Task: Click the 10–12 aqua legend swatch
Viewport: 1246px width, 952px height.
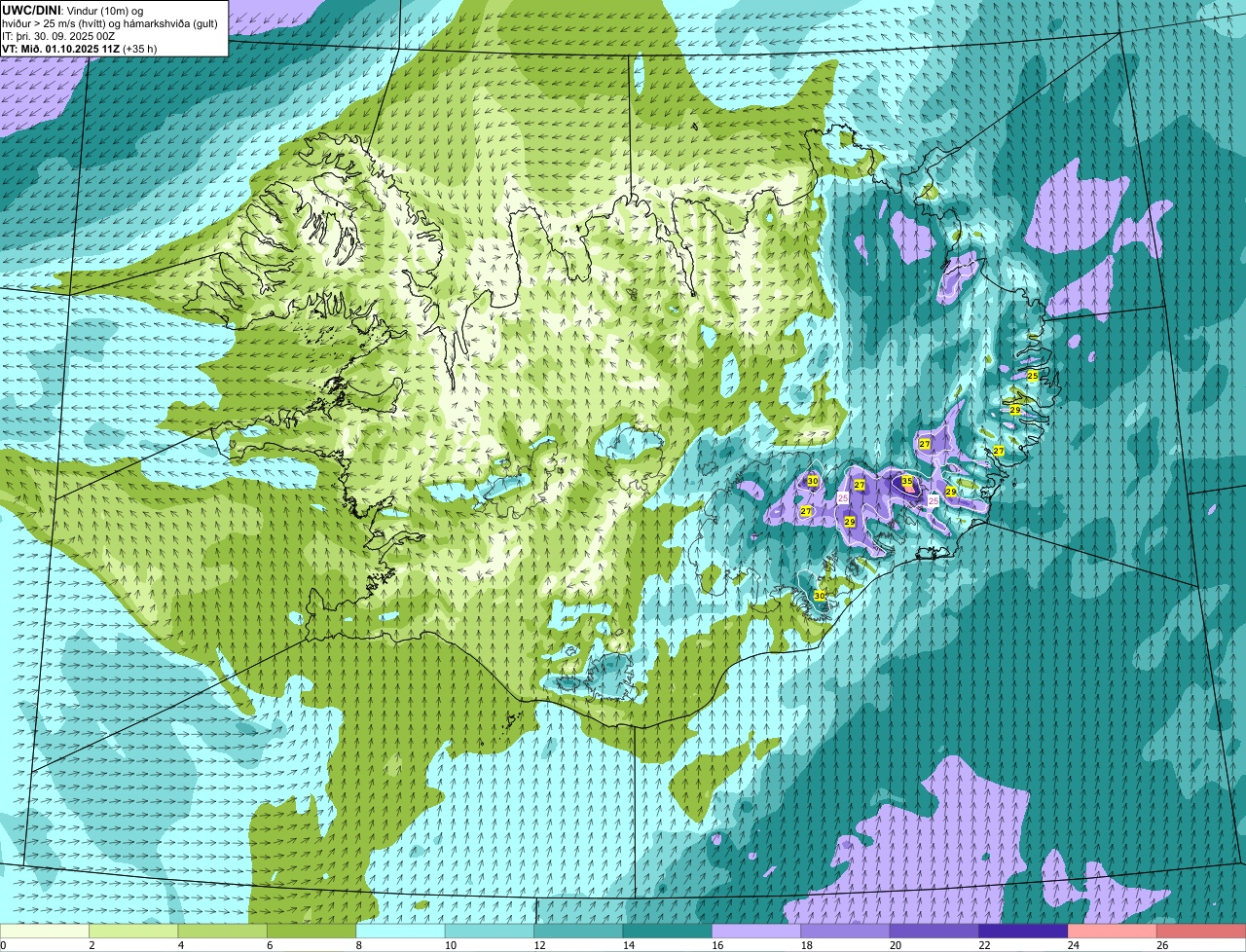Action: (490, 932)
